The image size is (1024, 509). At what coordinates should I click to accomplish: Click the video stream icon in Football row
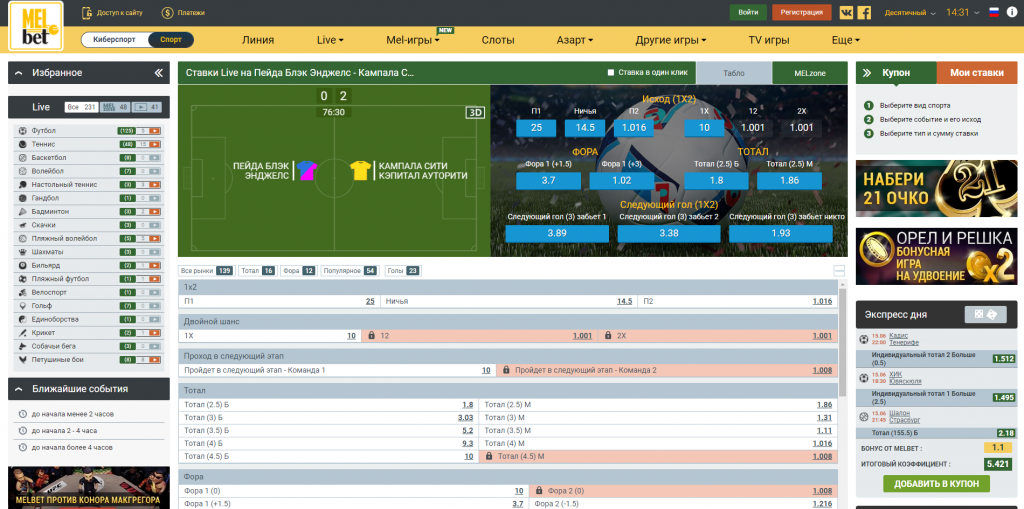coord(155,131)
